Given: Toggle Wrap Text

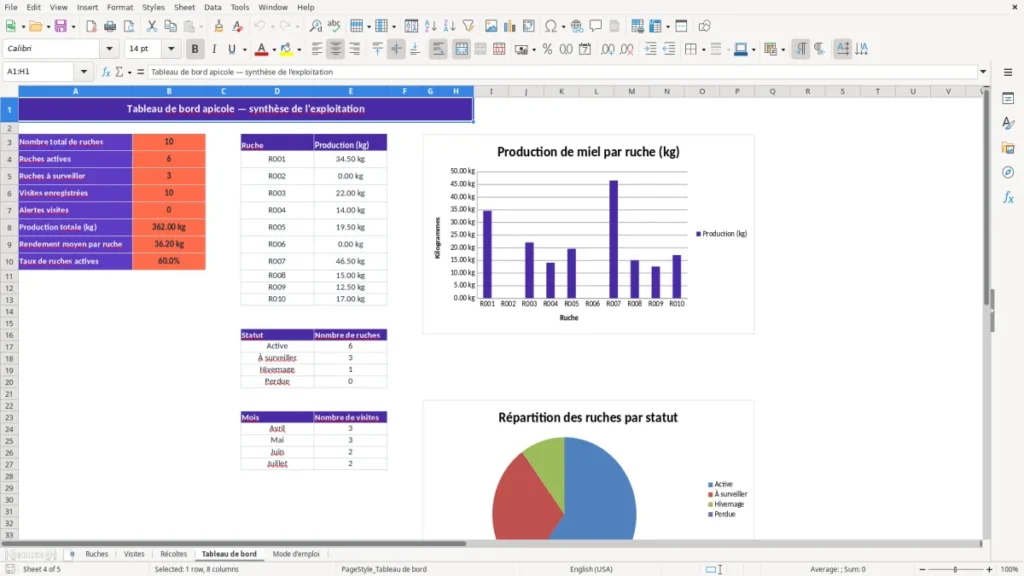Looking at the screenshot, I should (438, 49).
